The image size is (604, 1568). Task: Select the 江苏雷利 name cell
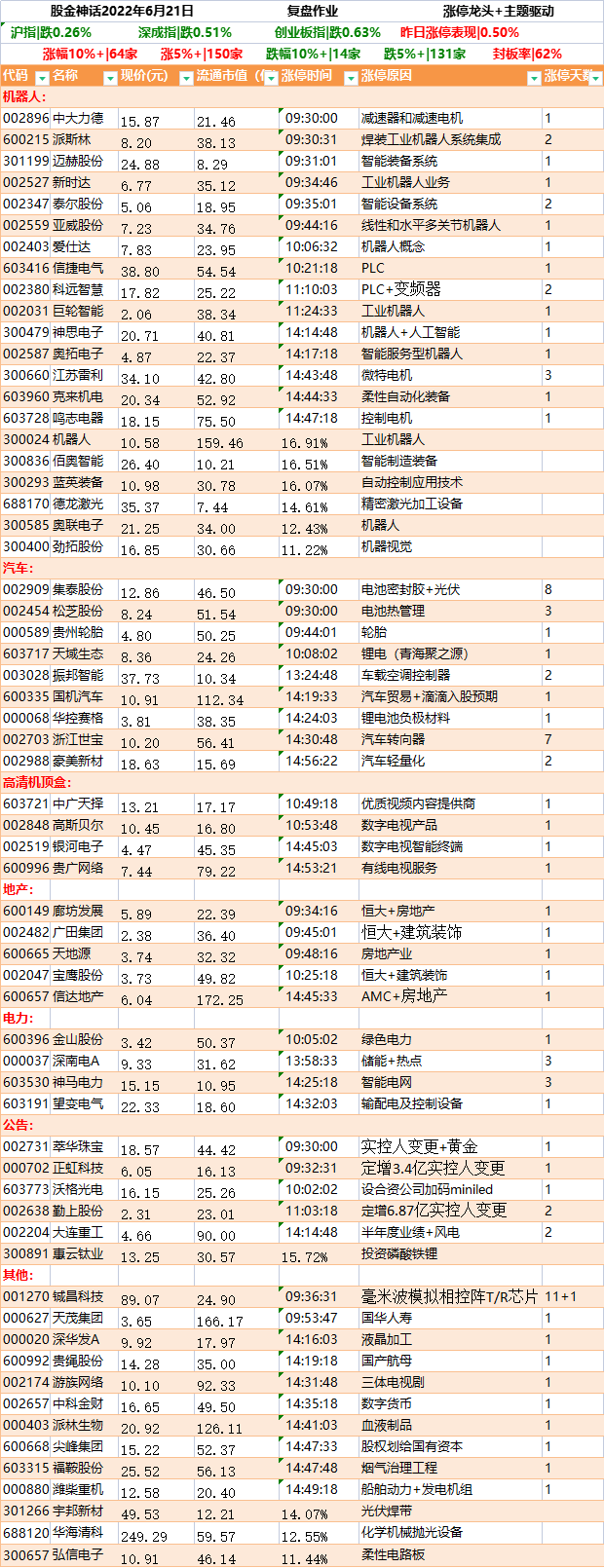(x=84, y=375)
